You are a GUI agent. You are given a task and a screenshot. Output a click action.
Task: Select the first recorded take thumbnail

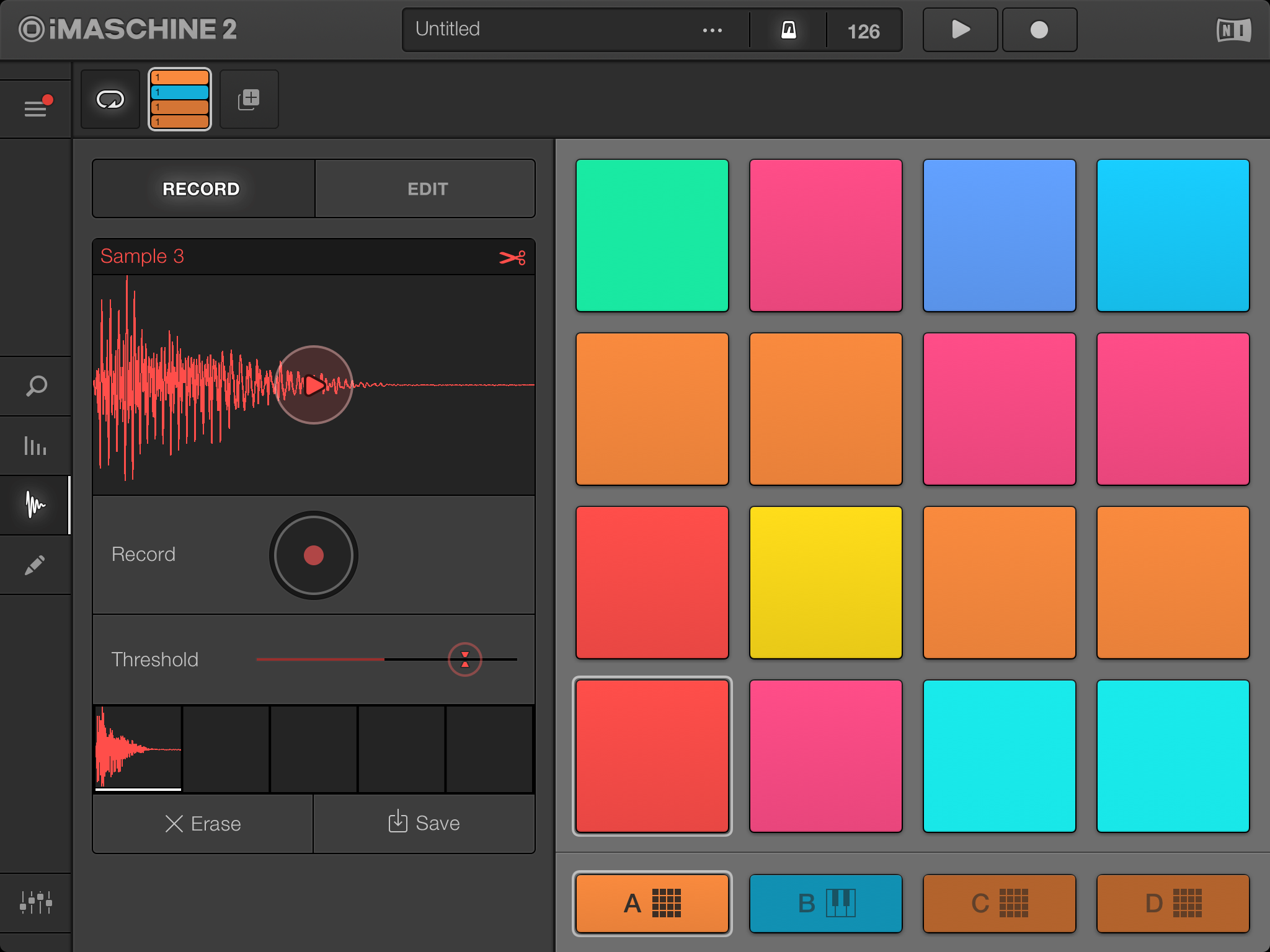pos(138,749)
